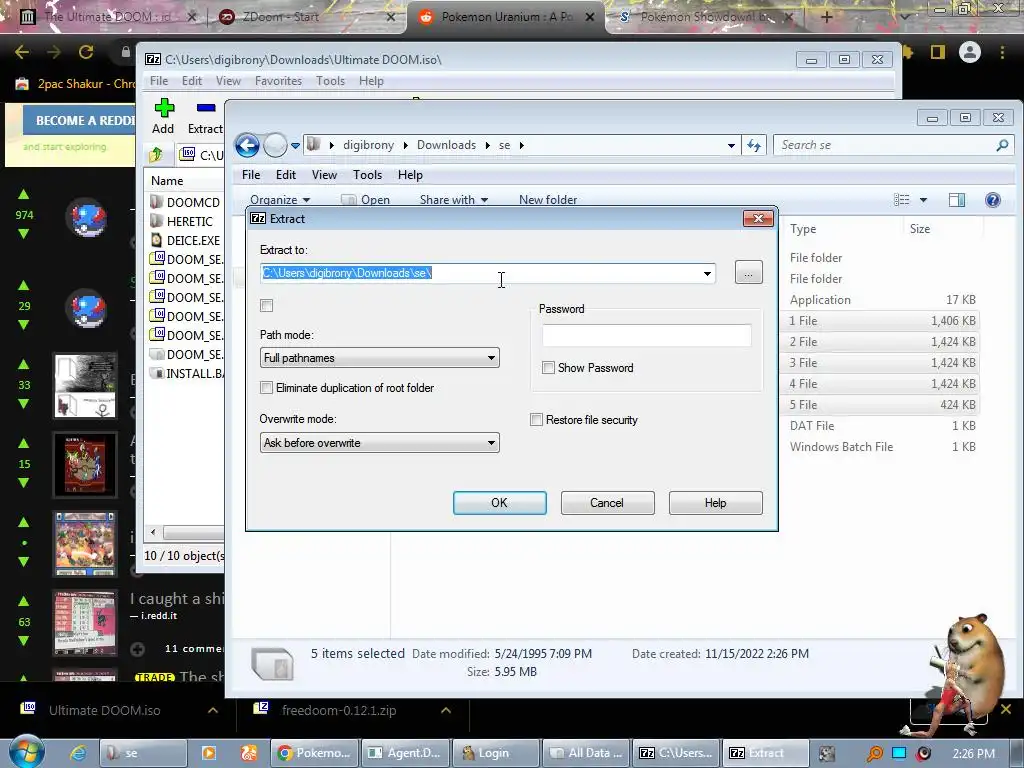Open the view options dropdown arrow
The height and width of the screenshot is (768, 1024).
coord(923,200)
